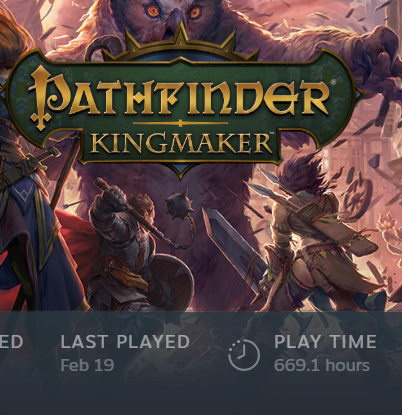The image size is (402, 415).
Task: Click the KINGMAKER subtitle text
Action: [x=181, y=144]
